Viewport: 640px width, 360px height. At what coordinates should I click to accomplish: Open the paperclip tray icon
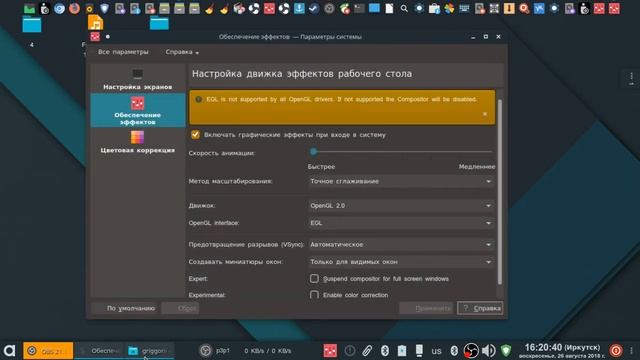367,350
